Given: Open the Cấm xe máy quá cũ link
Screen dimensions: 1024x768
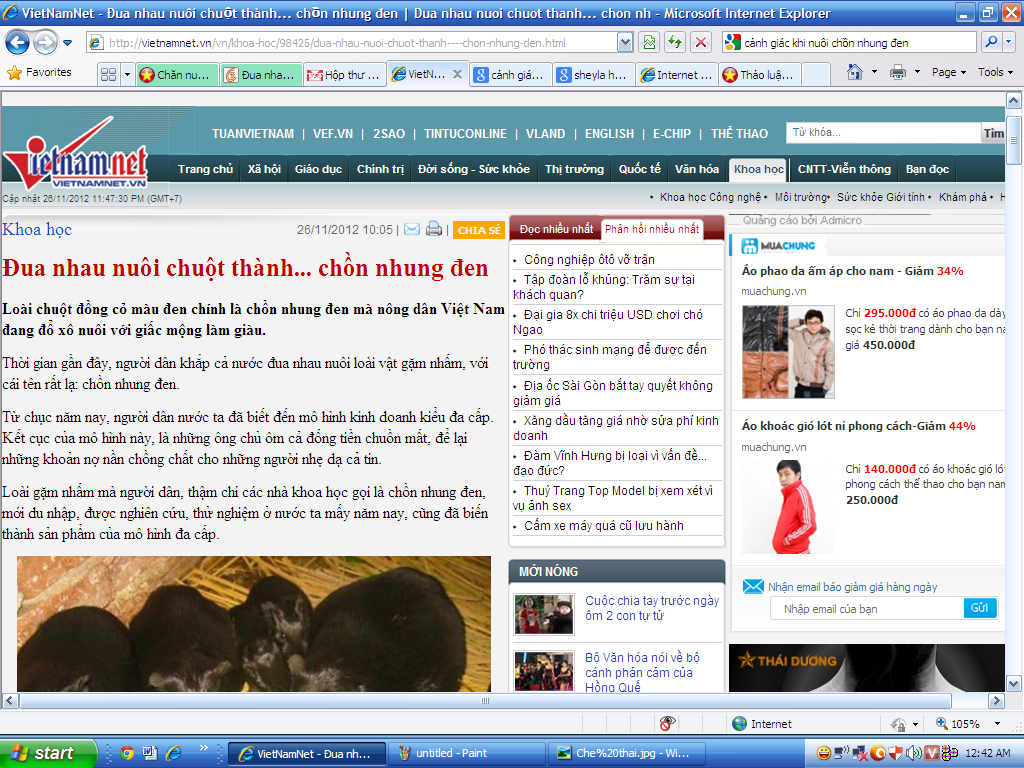Looking at the screenshot, I should point(603,526).
